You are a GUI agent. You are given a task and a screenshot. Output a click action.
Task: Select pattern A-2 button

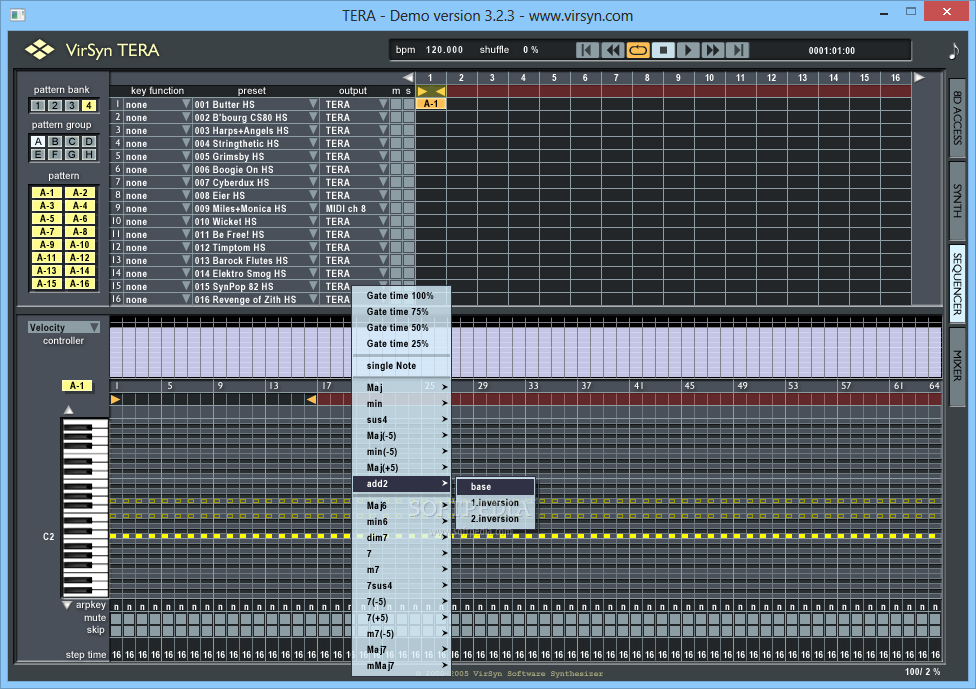tap(80, 192)
